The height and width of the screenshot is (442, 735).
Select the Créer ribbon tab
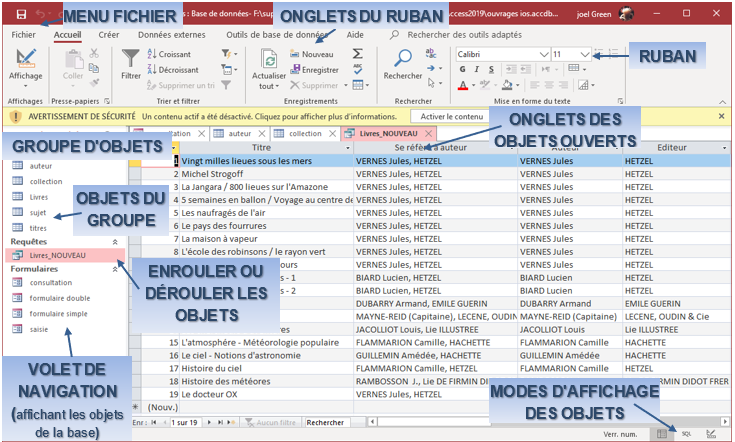point(109,35)
